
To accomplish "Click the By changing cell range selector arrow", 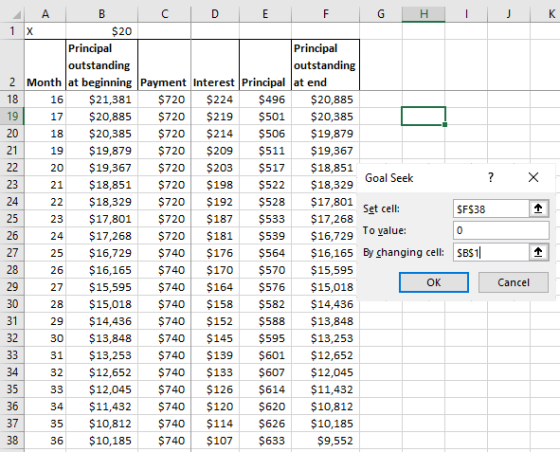I will pyautogui.click(x=538, y=252).
